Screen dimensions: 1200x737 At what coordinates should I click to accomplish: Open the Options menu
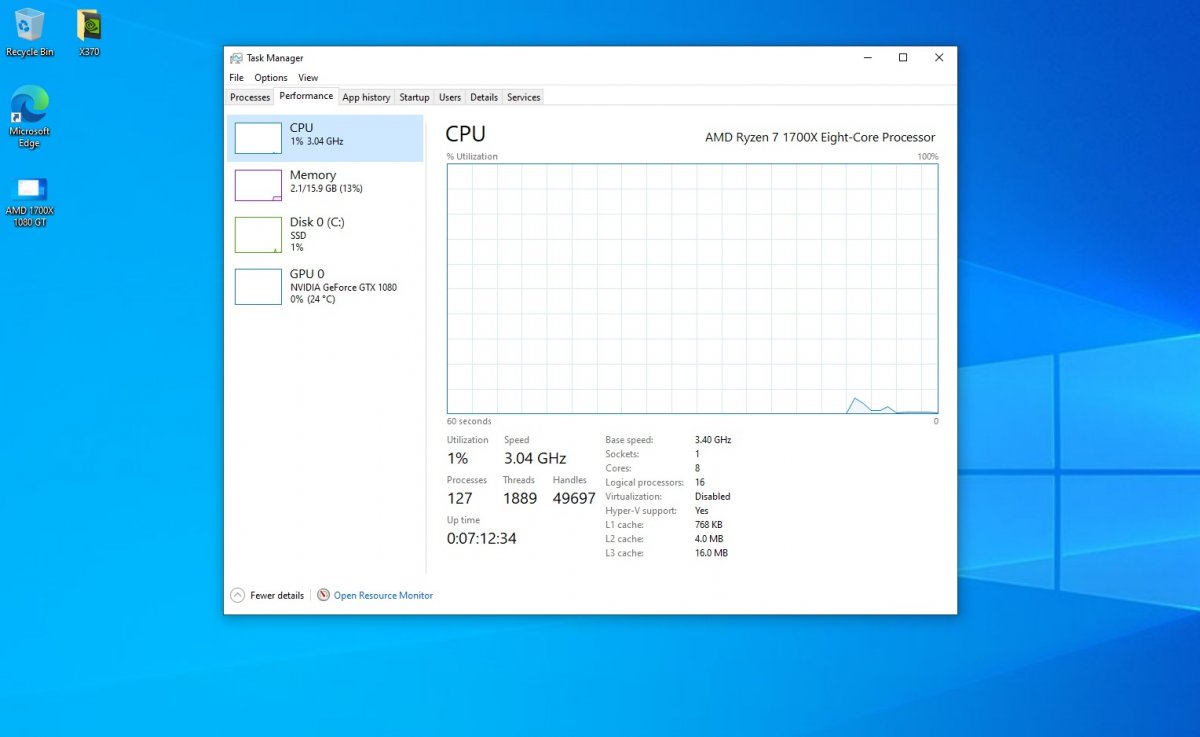tap(270, 78)
